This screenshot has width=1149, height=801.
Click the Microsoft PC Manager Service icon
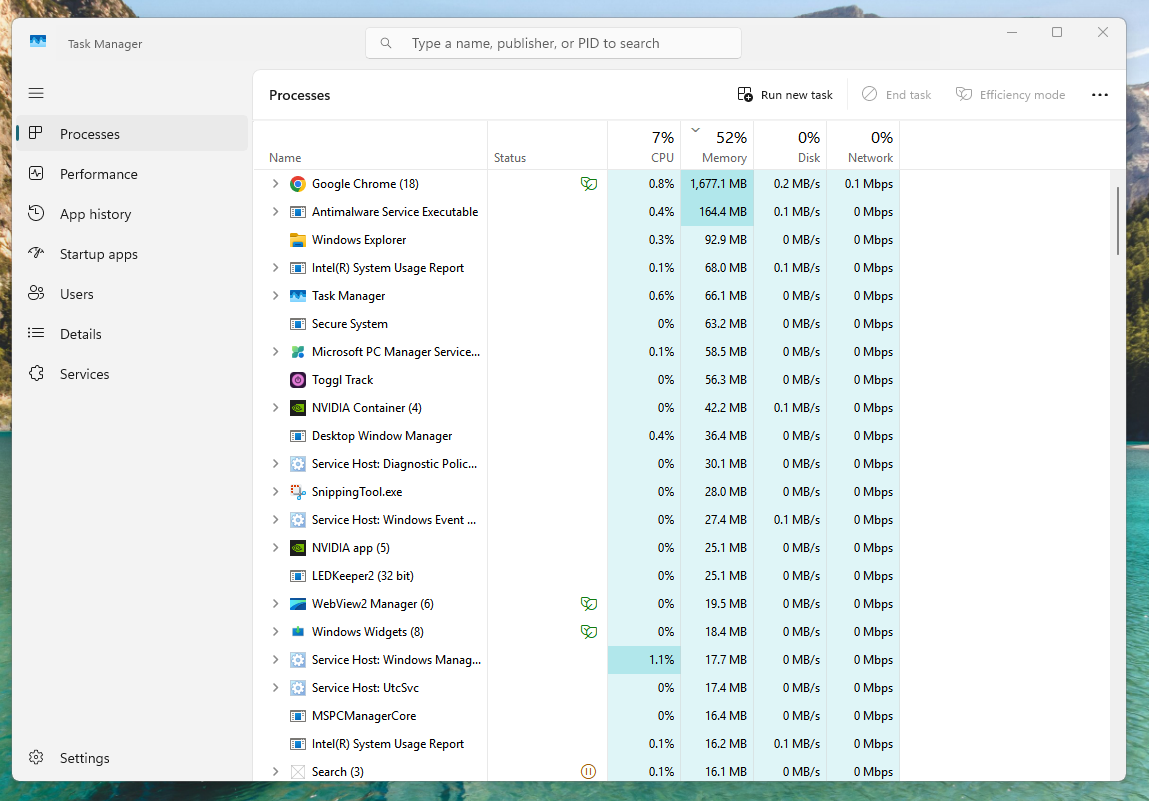pyautogui.click(x=298, y=352)
